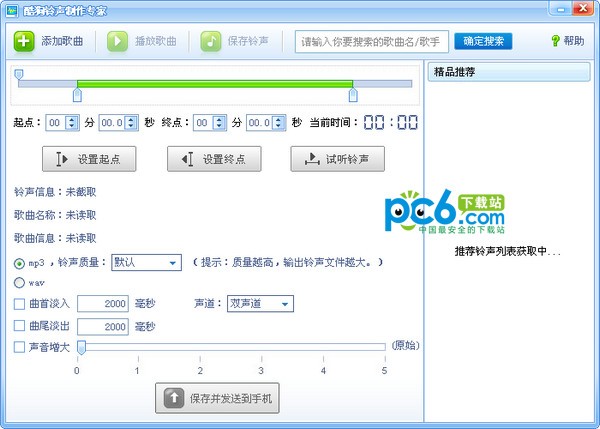Click the 精品推荐 panel header
This screenshot has height=429, width=600.
click(509, 72)
